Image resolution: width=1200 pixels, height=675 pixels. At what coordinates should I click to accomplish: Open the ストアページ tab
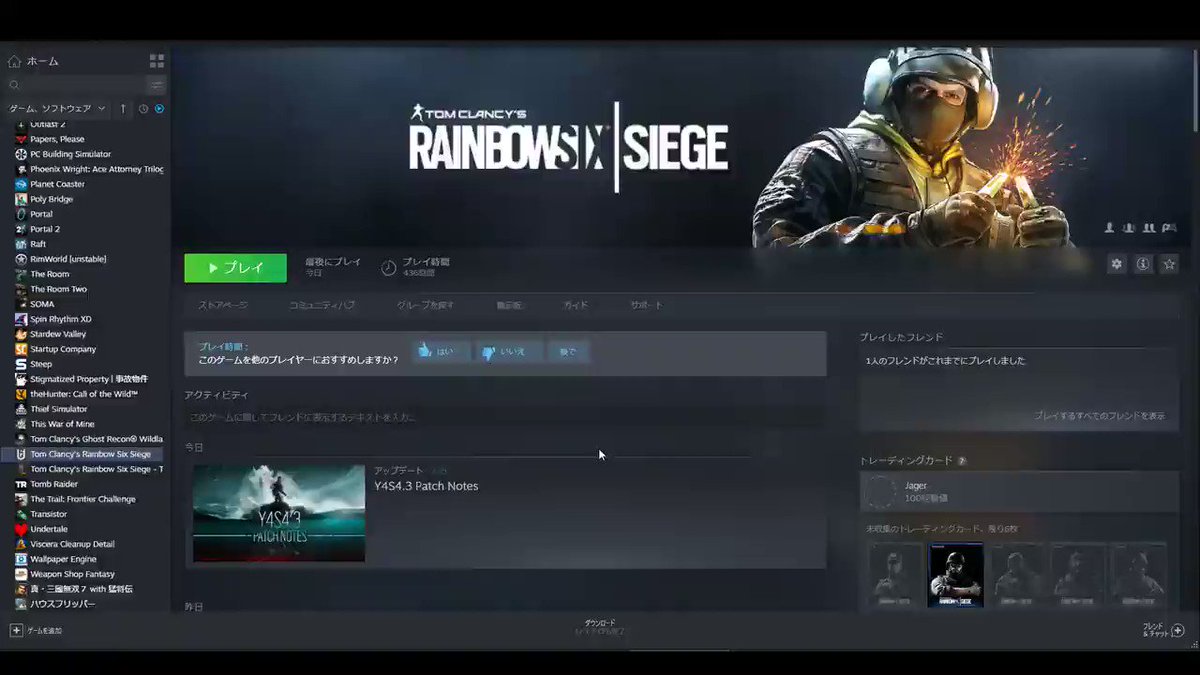tap(223, 305)
